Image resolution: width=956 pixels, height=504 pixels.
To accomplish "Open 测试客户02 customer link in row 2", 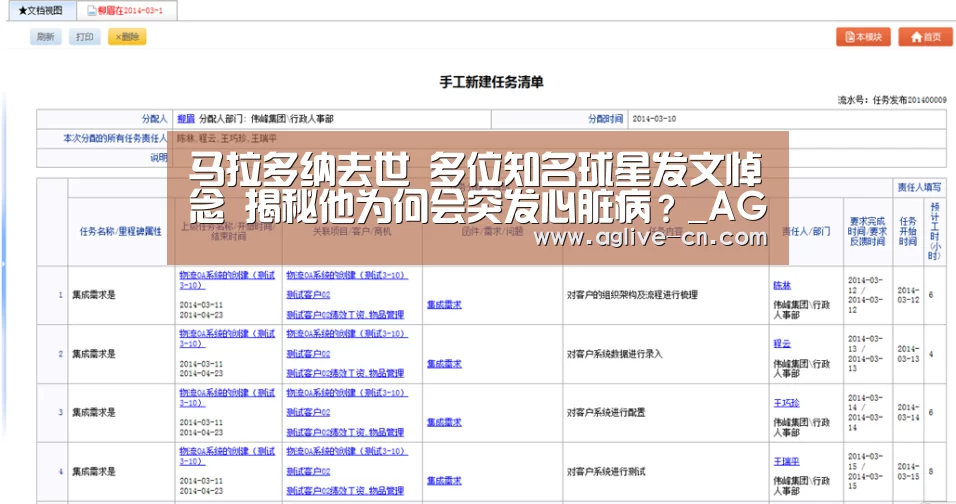I will pyautogui.click(x=308, y=353).
